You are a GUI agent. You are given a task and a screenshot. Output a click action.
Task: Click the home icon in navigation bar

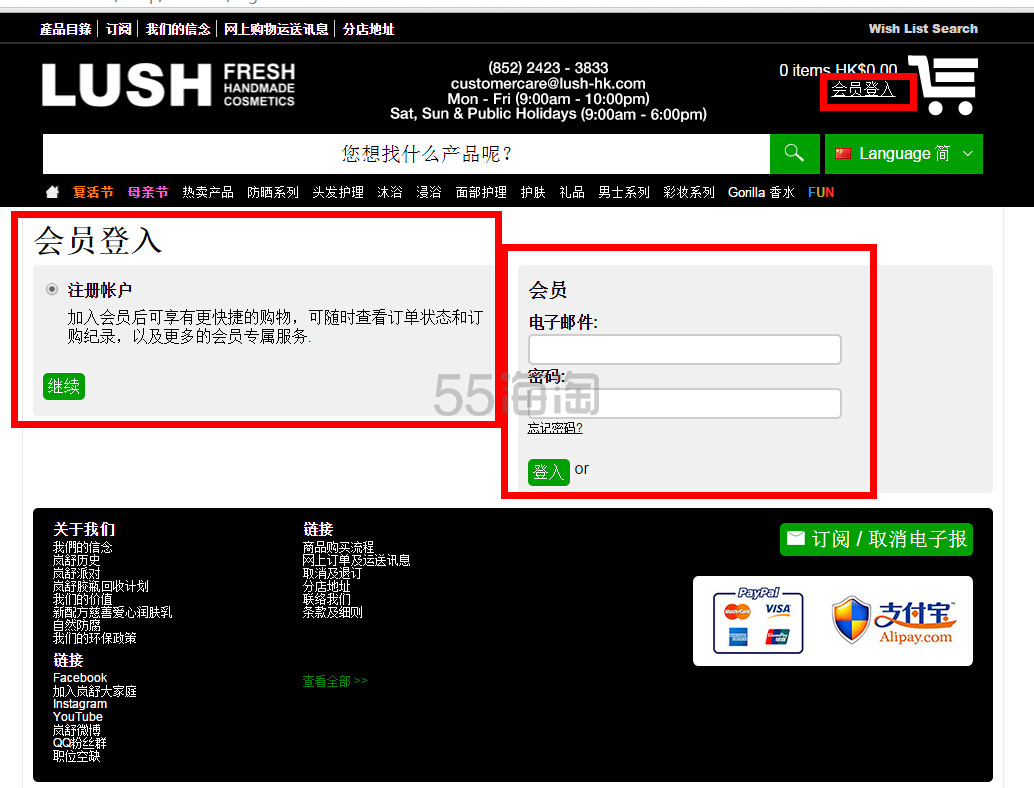pos(52,192)
